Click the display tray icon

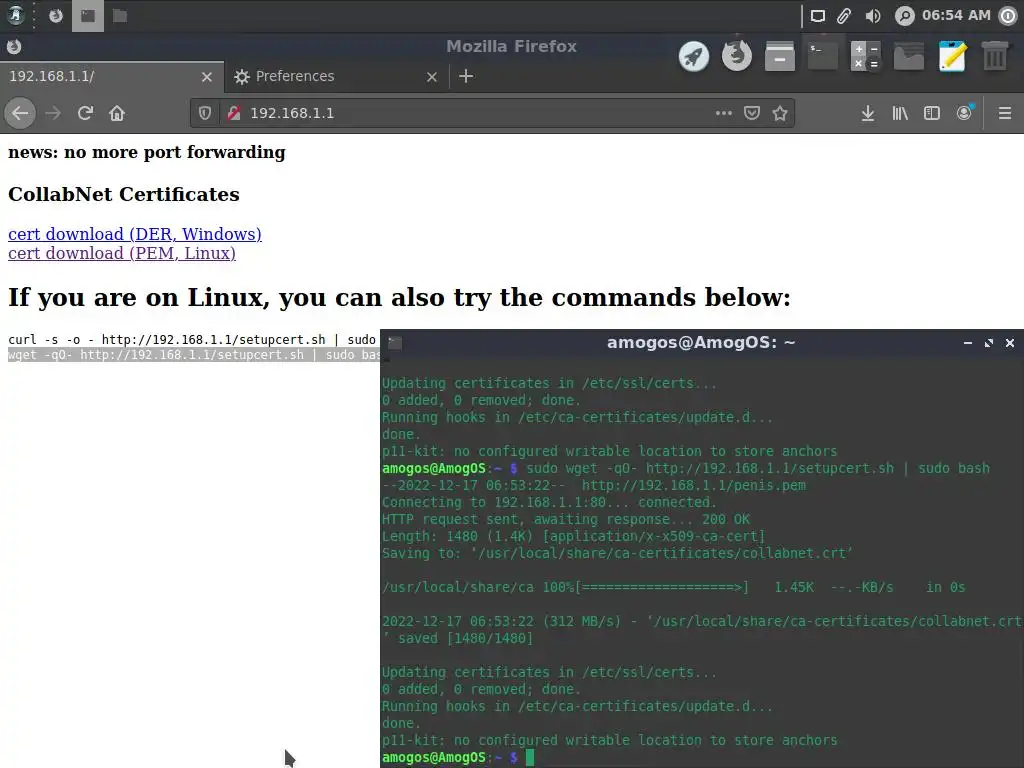[x=817, y=16]
